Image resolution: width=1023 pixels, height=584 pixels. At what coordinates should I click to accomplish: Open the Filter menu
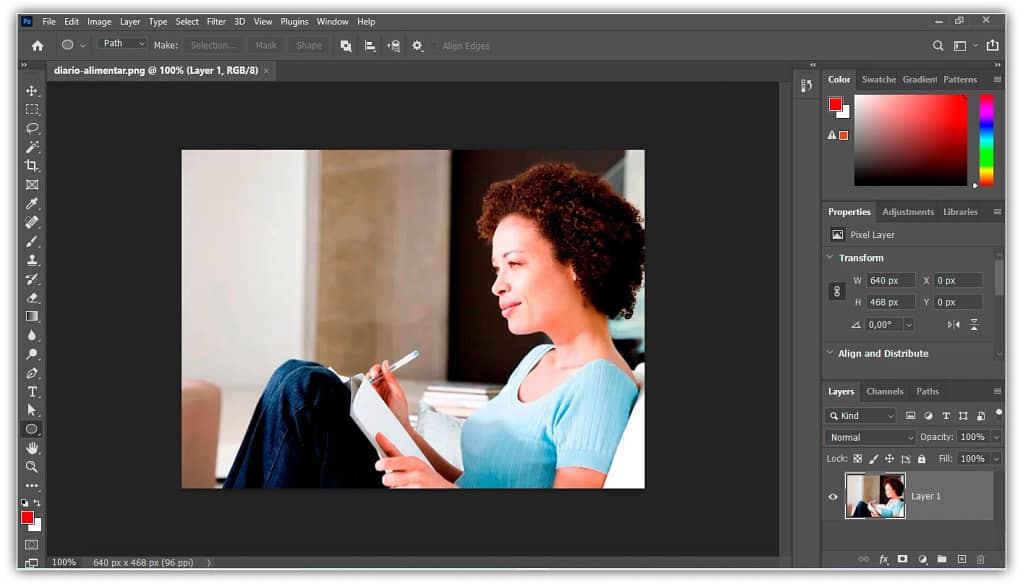[x=216, y=21]
